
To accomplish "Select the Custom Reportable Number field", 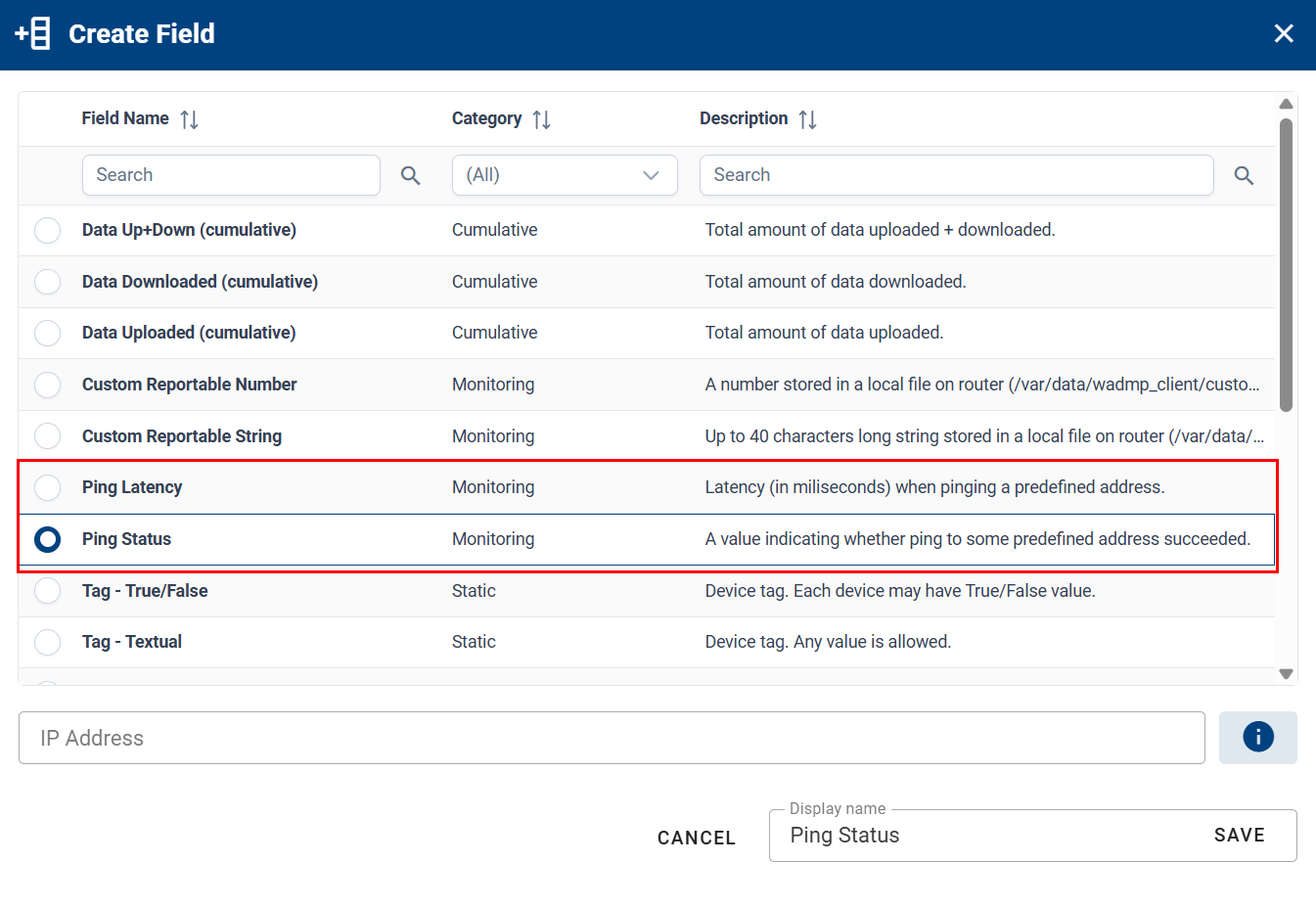I will tap(47, 385).
